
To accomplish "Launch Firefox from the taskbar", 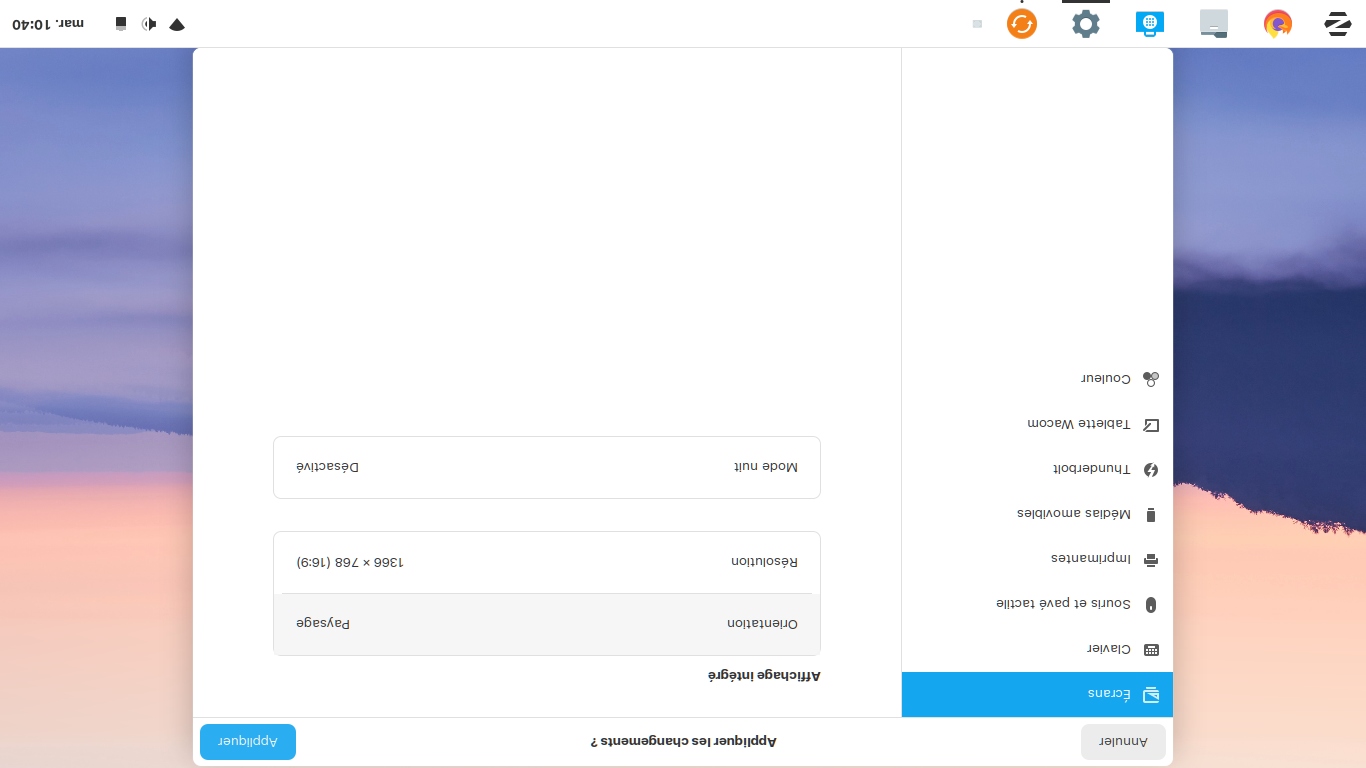I will 1277,23.
